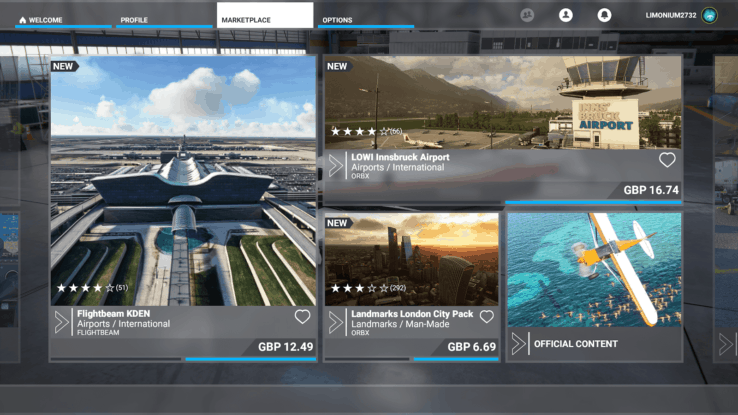The image size is (738, 415).
Task: Click the arrow icon beside Official Content
Action: 518,344
